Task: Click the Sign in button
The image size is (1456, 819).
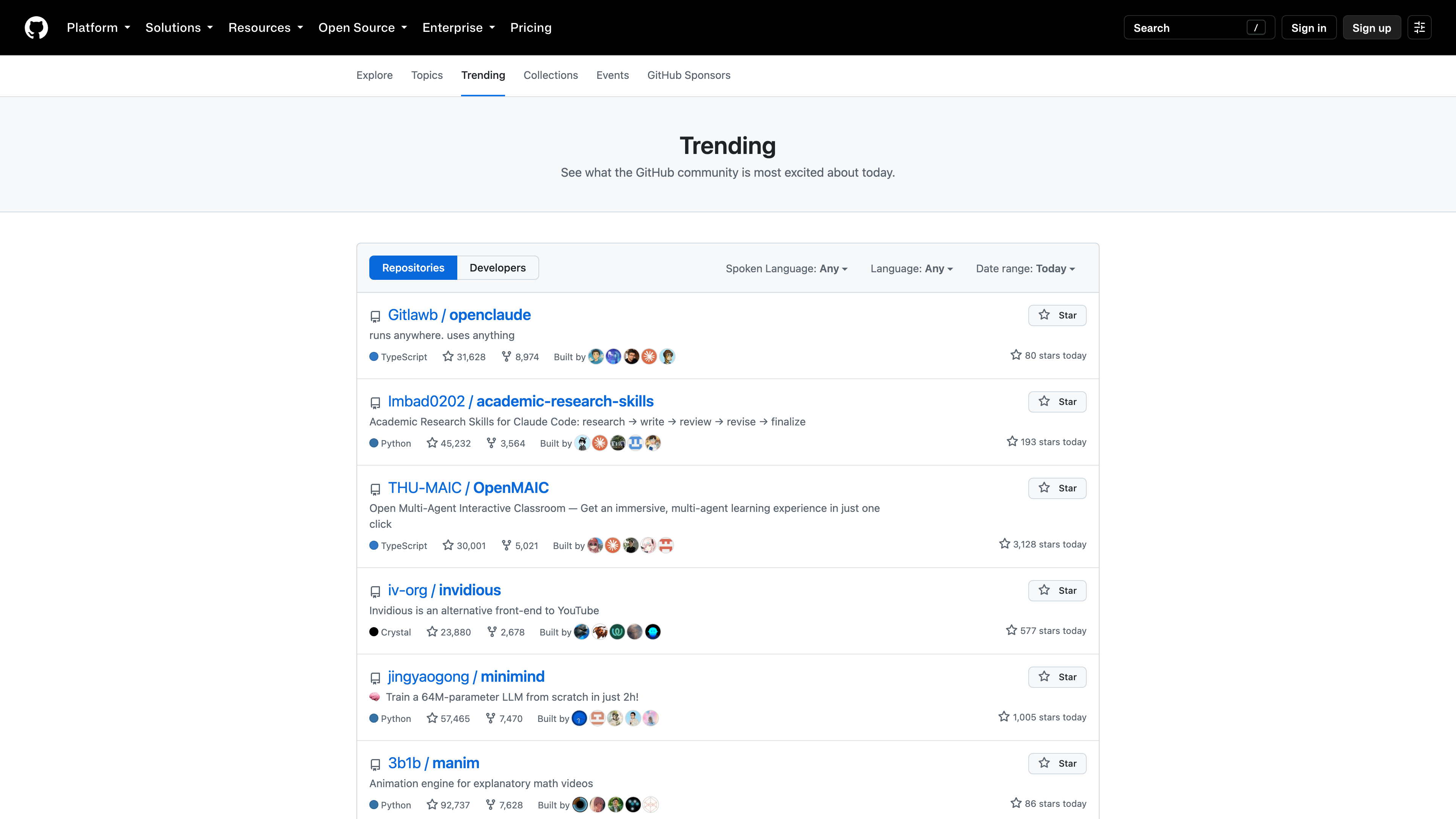Action: [1309, 28]
